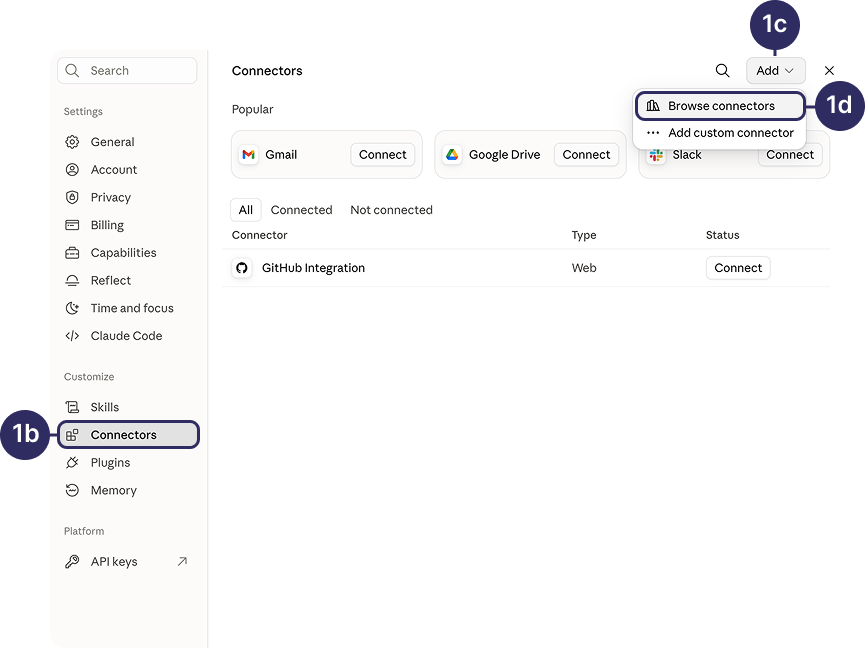This screenshot has height=648, width=865.
Task: Open Claude Code settings
Action: point(127,336)
